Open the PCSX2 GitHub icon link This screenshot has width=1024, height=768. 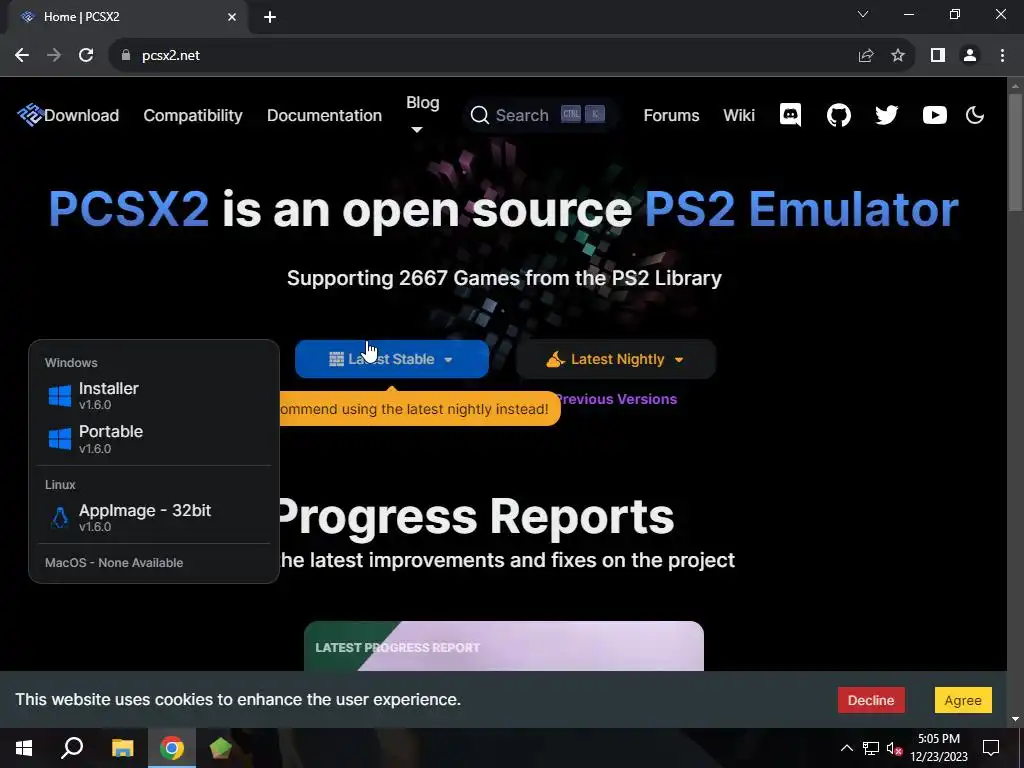[839, 115]
